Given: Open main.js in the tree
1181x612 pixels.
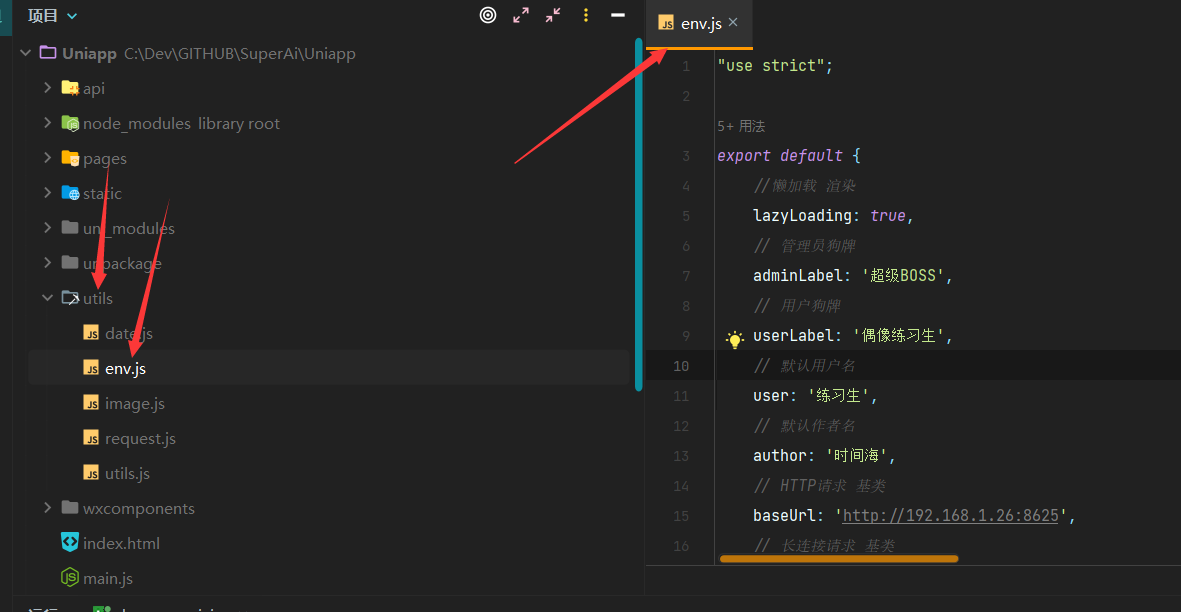Looking at the screenshot, I should pos(108,579).
